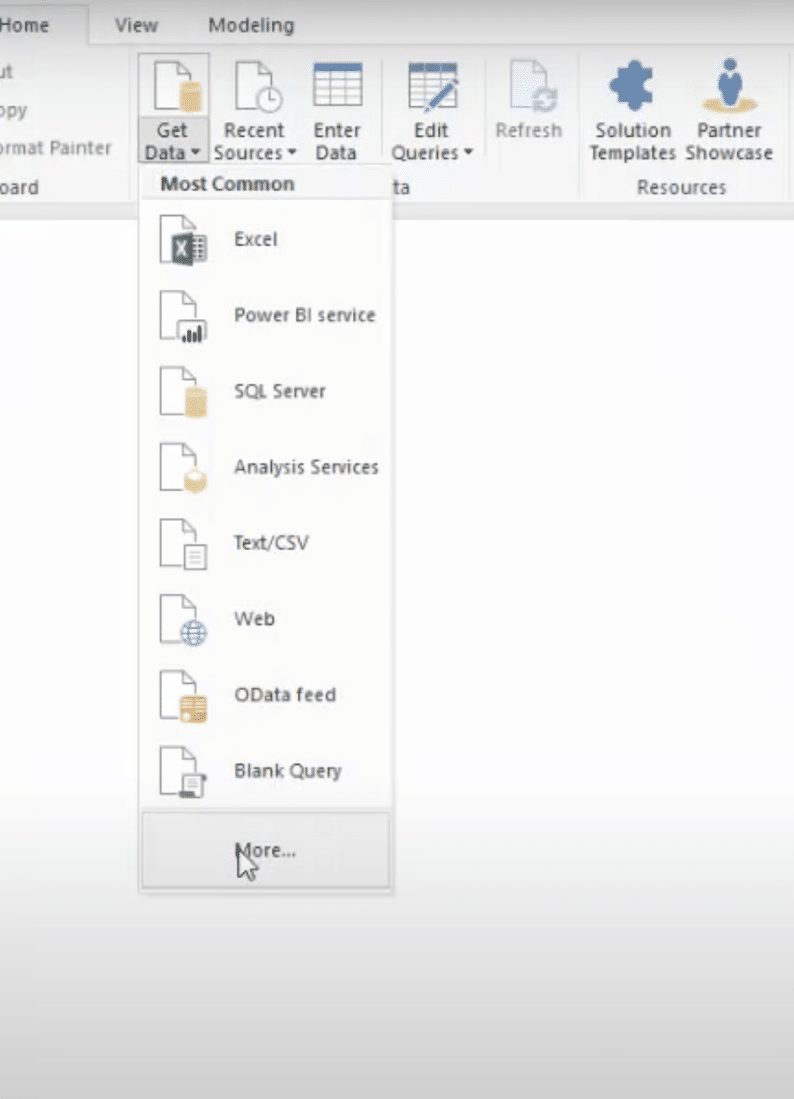The width and height of the screenshot is (794, 1099).
Task: Choose Web data source entry
Action: pos(266,619)
